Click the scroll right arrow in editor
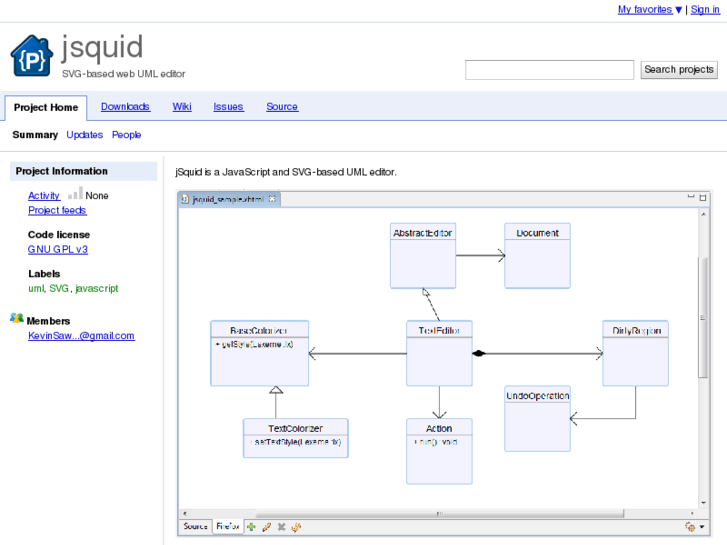The width and height of the screenshot is (727, 545). coord(692,513)
